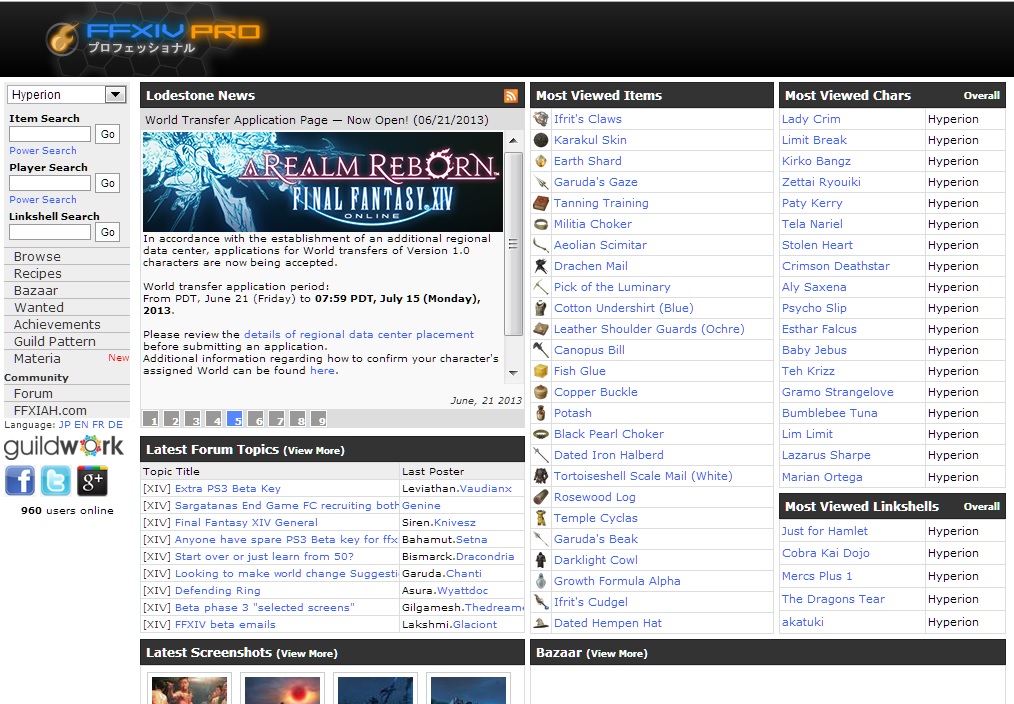Click the Growth Formula Alpha icon
Screen dimensions: 1014x704
[541, 581]
